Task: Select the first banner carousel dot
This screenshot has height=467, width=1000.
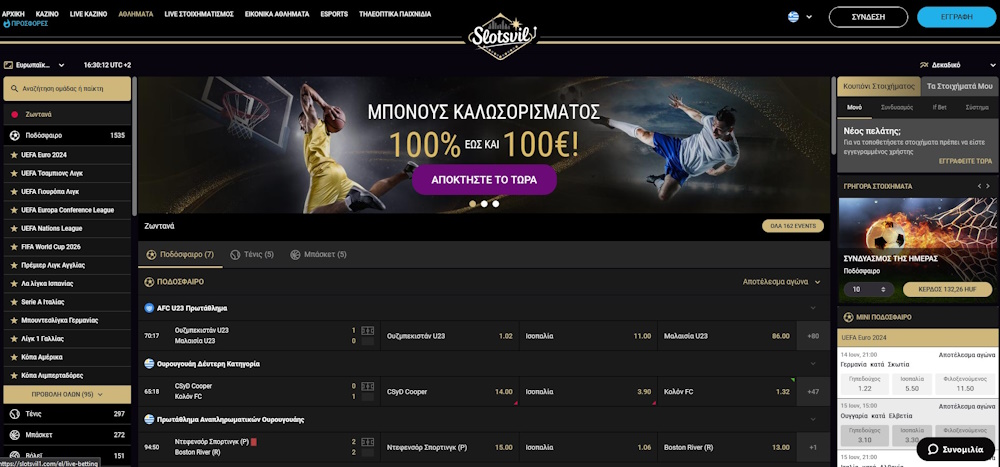Action: [473, 204]
